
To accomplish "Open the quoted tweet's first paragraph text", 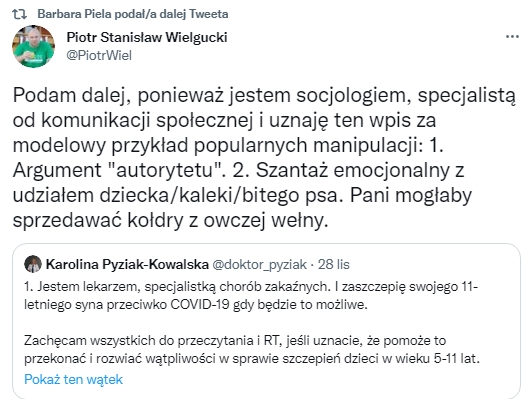I will tap(251, 296).
